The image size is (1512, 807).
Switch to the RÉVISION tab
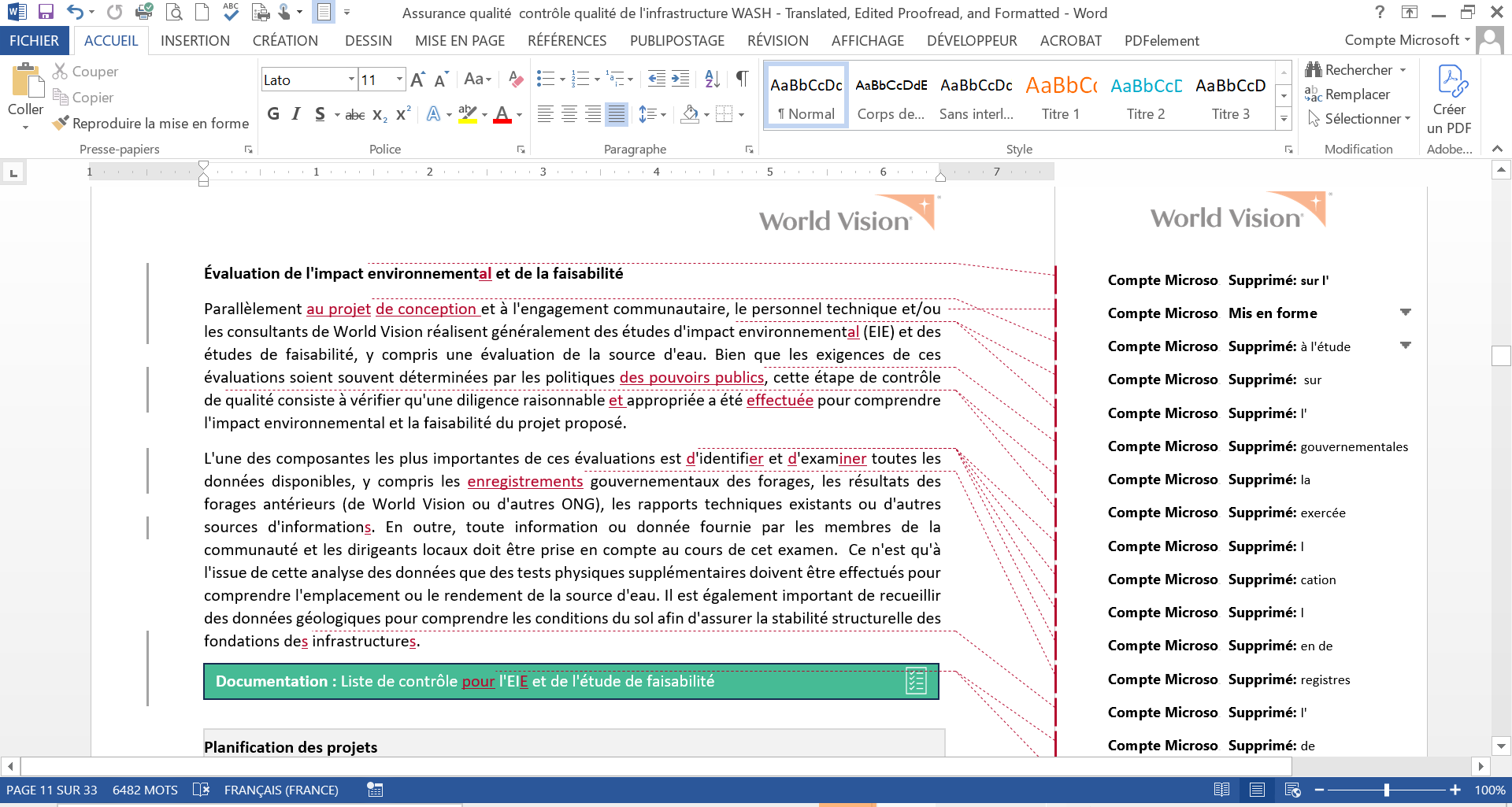coord(778,41)
